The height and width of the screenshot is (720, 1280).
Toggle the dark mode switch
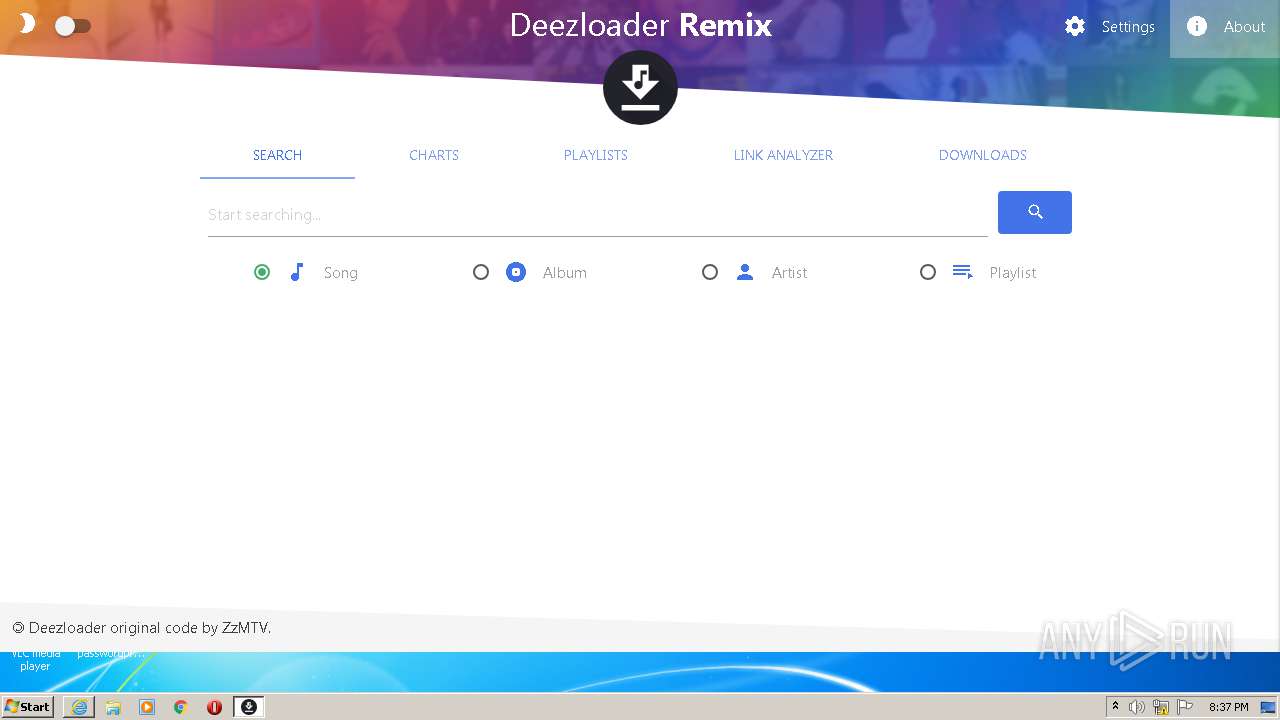point(72,26)
